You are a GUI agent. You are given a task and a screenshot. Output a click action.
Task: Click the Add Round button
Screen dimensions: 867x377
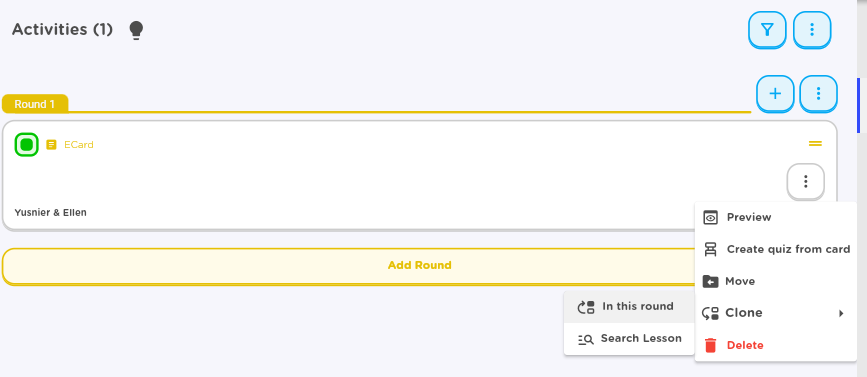coord(419,265)
